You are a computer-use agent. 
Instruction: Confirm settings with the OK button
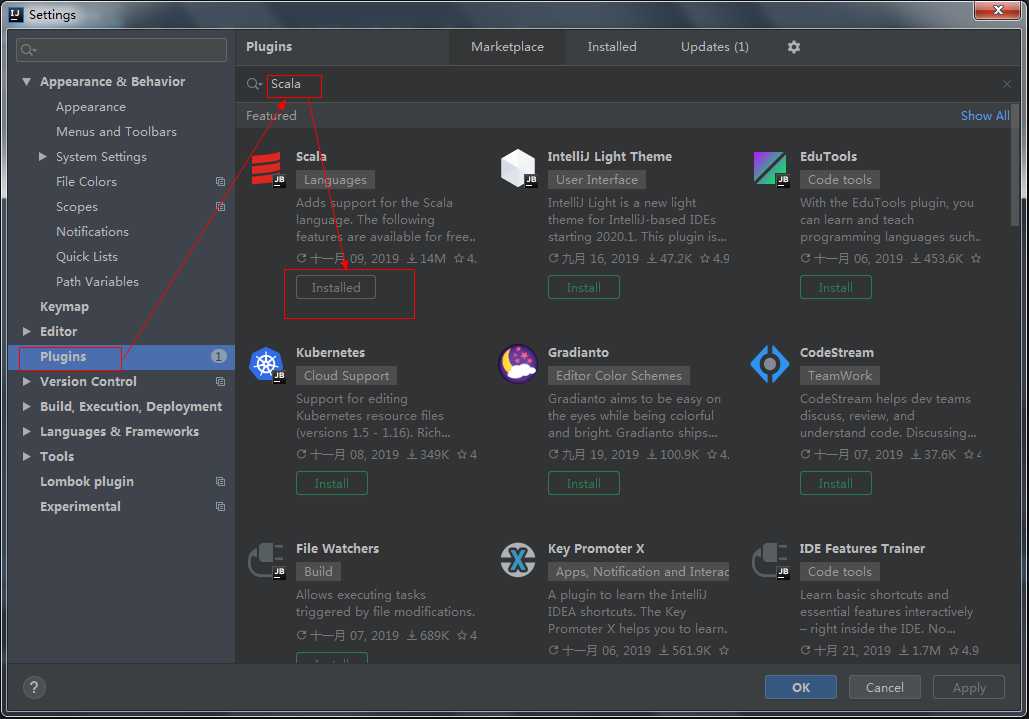pos(801,687)
